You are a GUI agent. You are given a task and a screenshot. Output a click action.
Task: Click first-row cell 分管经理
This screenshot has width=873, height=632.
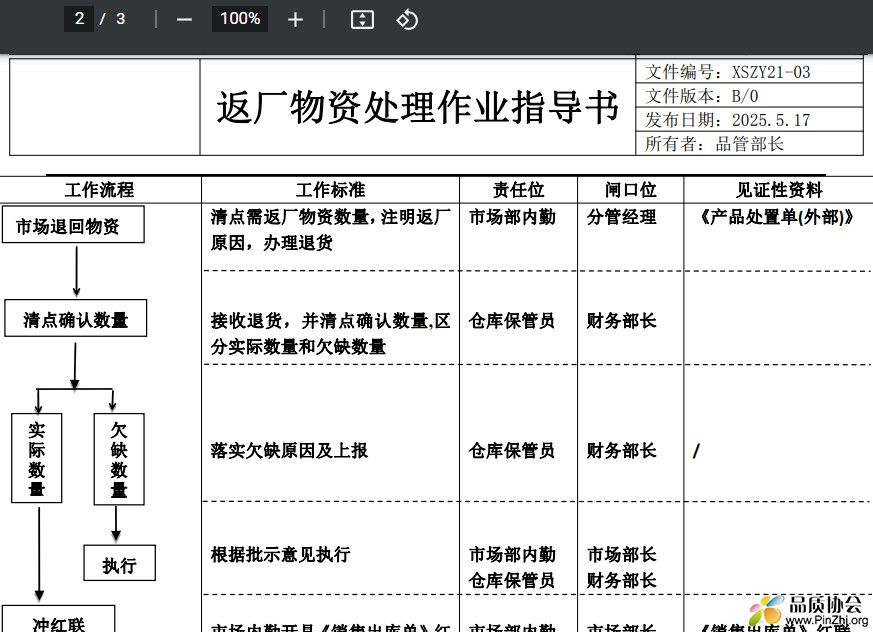pyautogui.click(x=621, y=217)
